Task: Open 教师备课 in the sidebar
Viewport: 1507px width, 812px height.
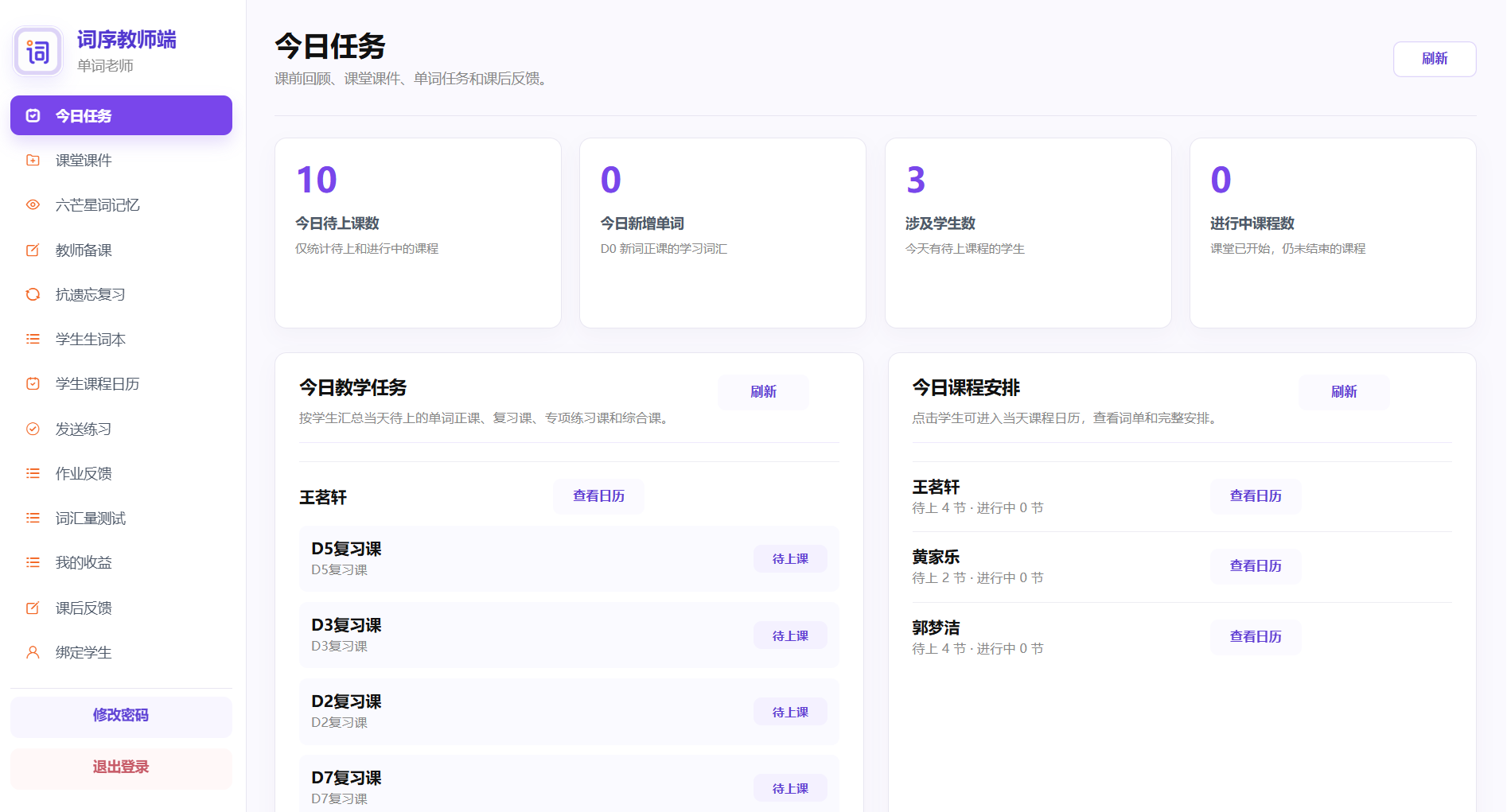Action: (121, 250)
